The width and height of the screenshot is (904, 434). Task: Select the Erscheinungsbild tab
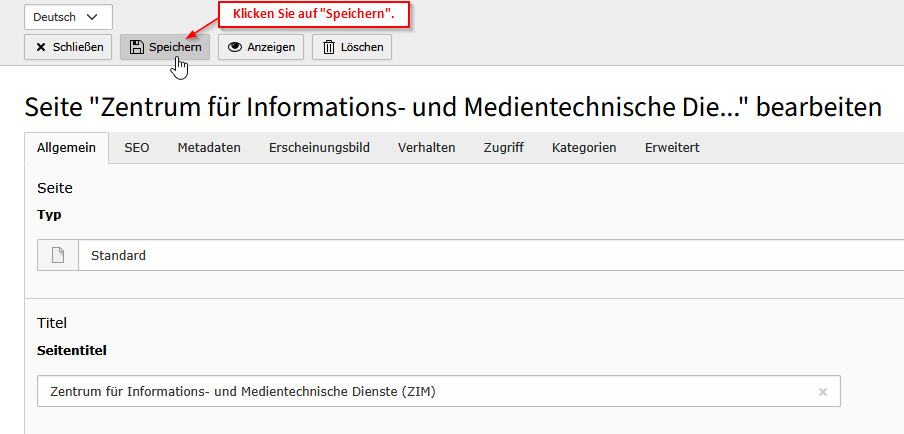319,148
